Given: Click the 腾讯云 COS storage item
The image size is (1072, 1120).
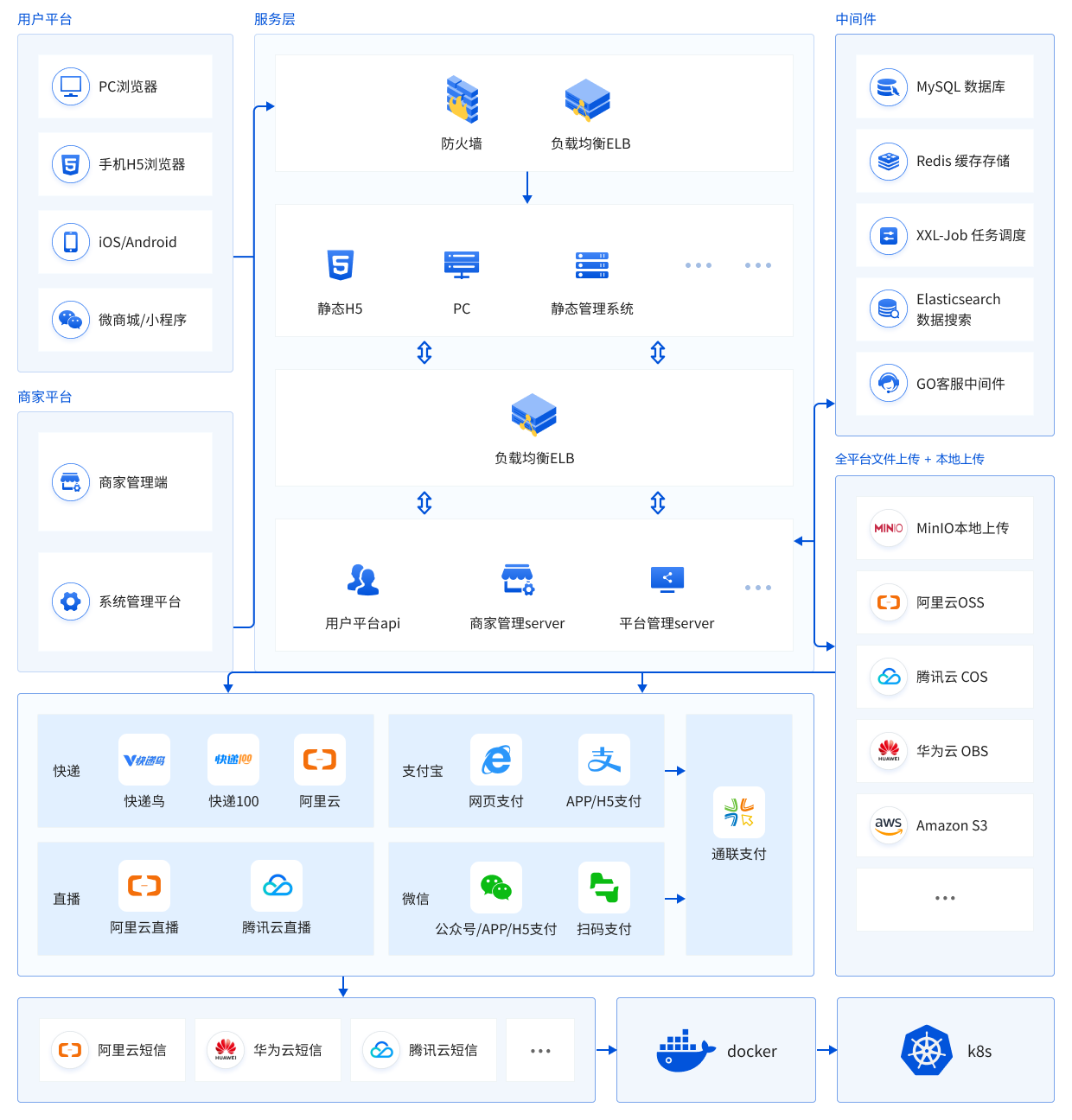Looking at the screenshot, I should coord(944,677).
